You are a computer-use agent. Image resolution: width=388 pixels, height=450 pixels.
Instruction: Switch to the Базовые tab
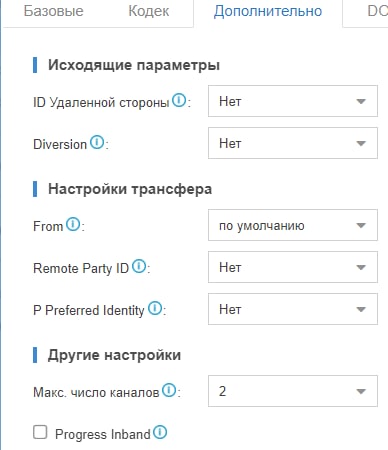tap(54, 11)
